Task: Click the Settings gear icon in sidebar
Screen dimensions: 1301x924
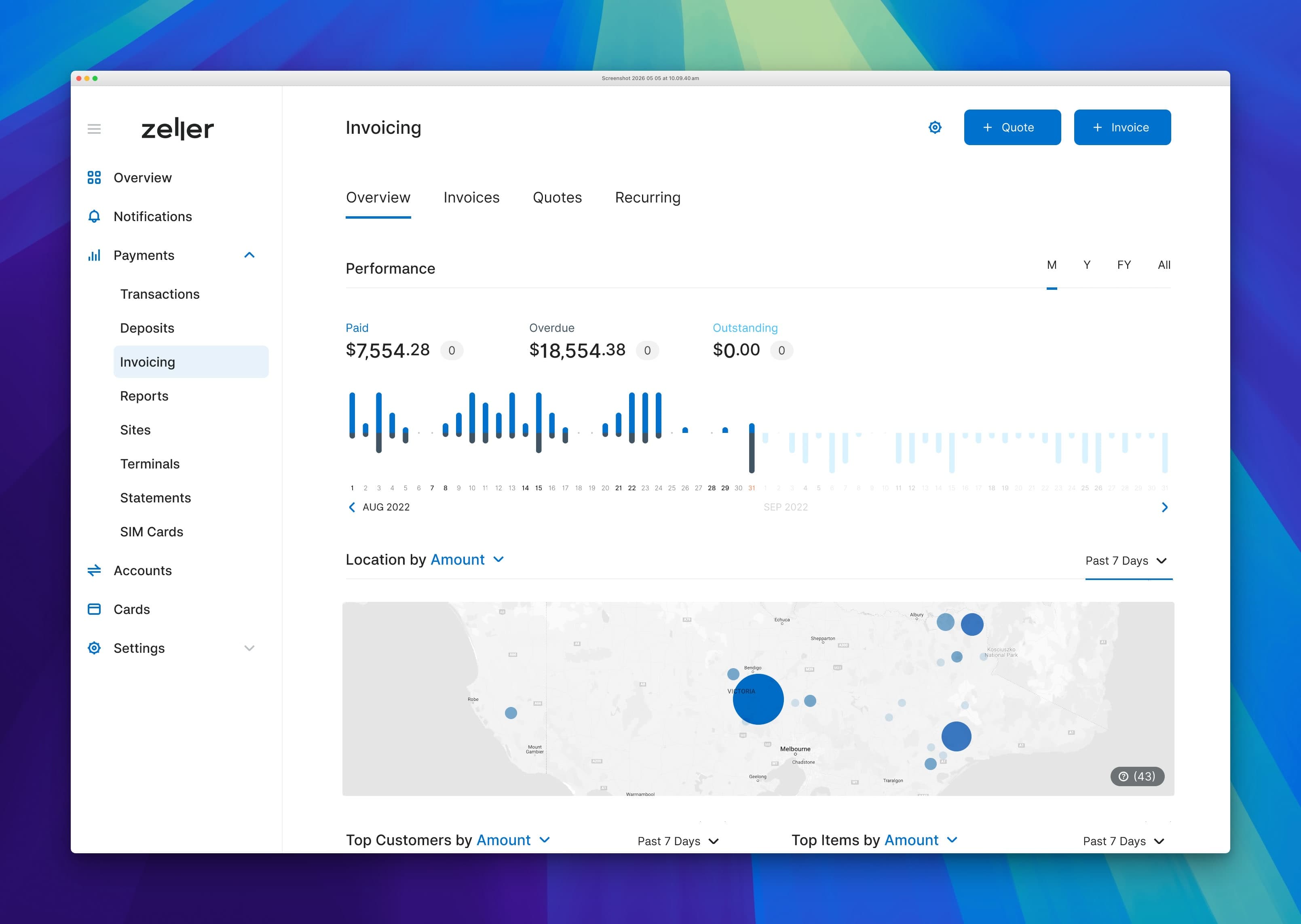Action: (x=94, y=648)
